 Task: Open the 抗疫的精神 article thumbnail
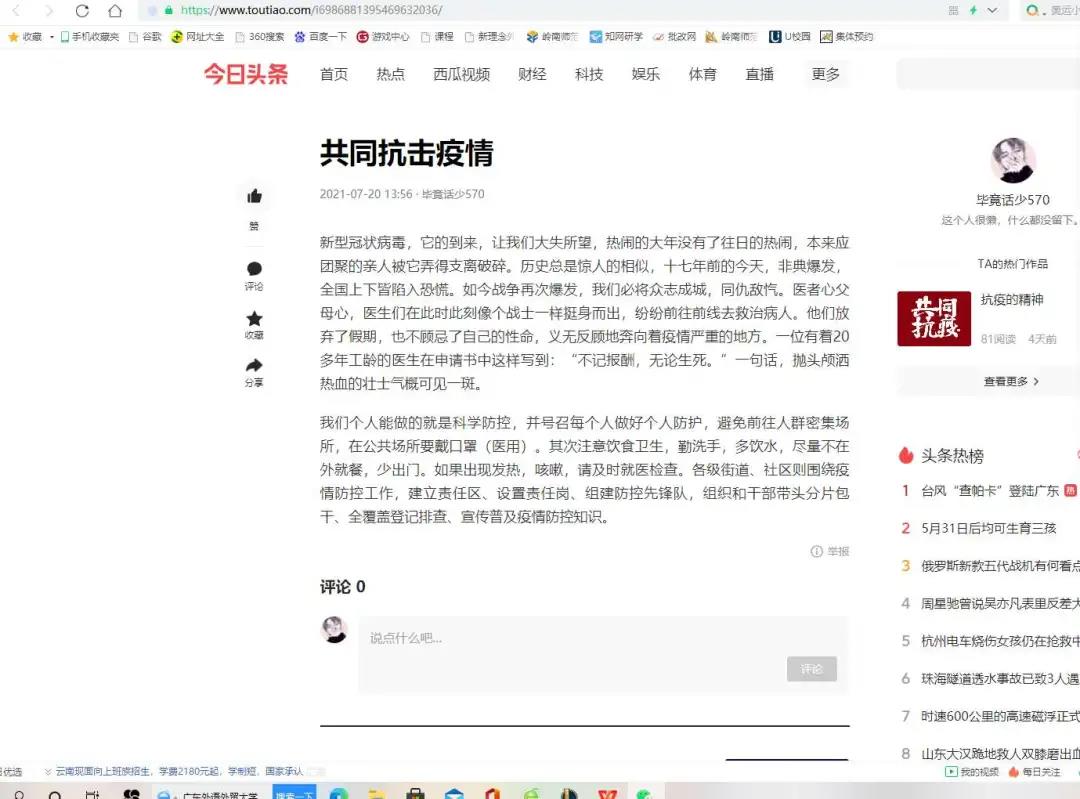tap(933, 318)
